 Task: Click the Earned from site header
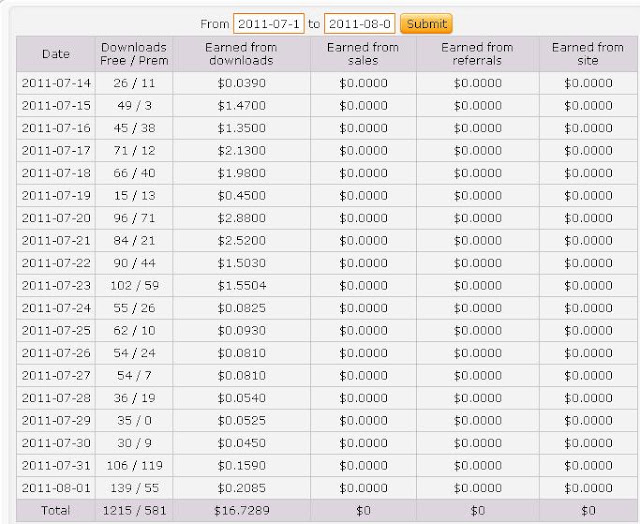588,54
